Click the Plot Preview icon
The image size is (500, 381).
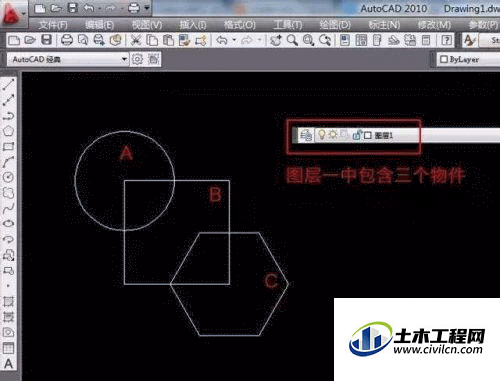click(83, 40)
